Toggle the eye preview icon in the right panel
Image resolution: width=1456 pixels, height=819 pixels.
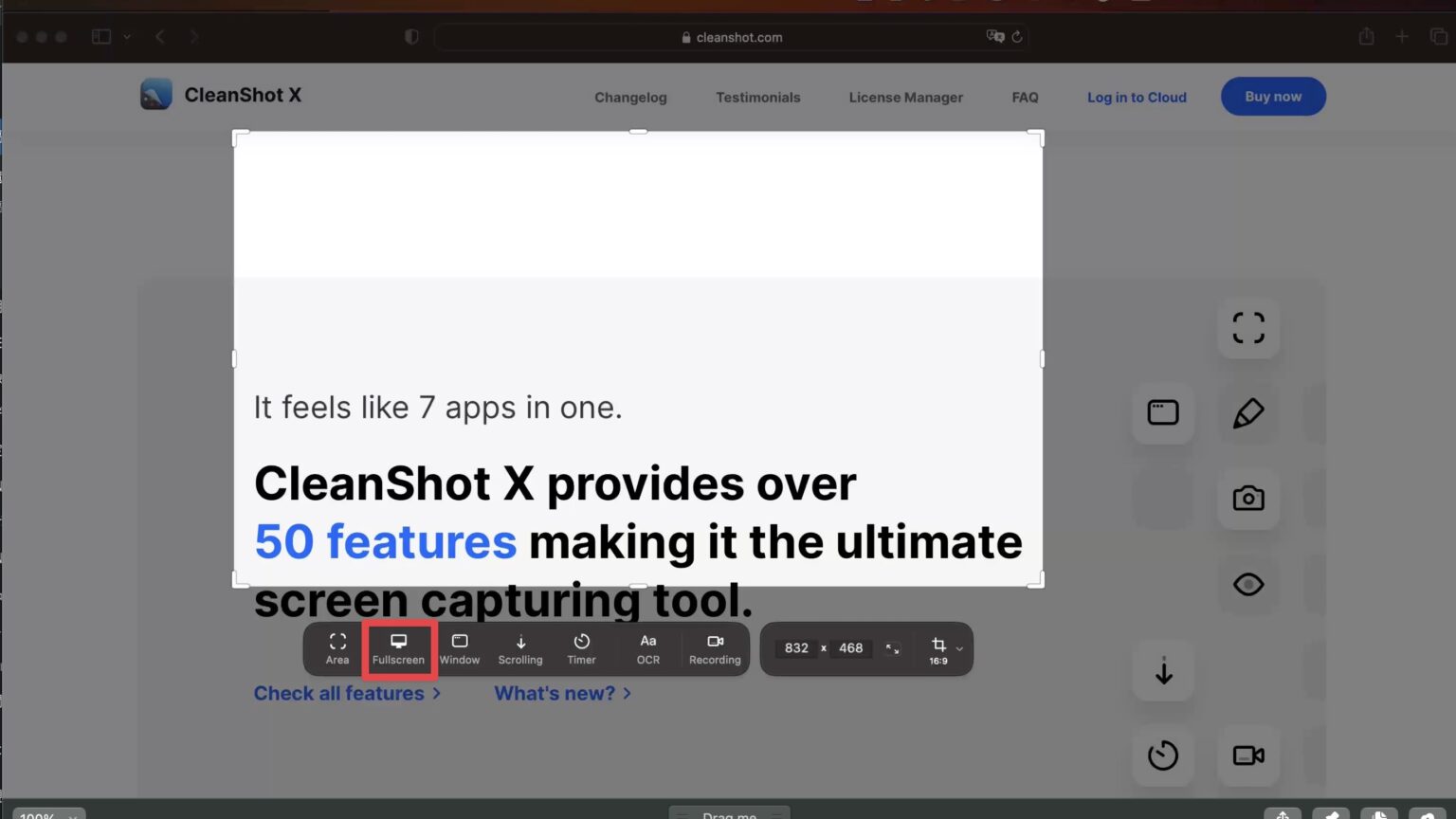click(1248, 585)
